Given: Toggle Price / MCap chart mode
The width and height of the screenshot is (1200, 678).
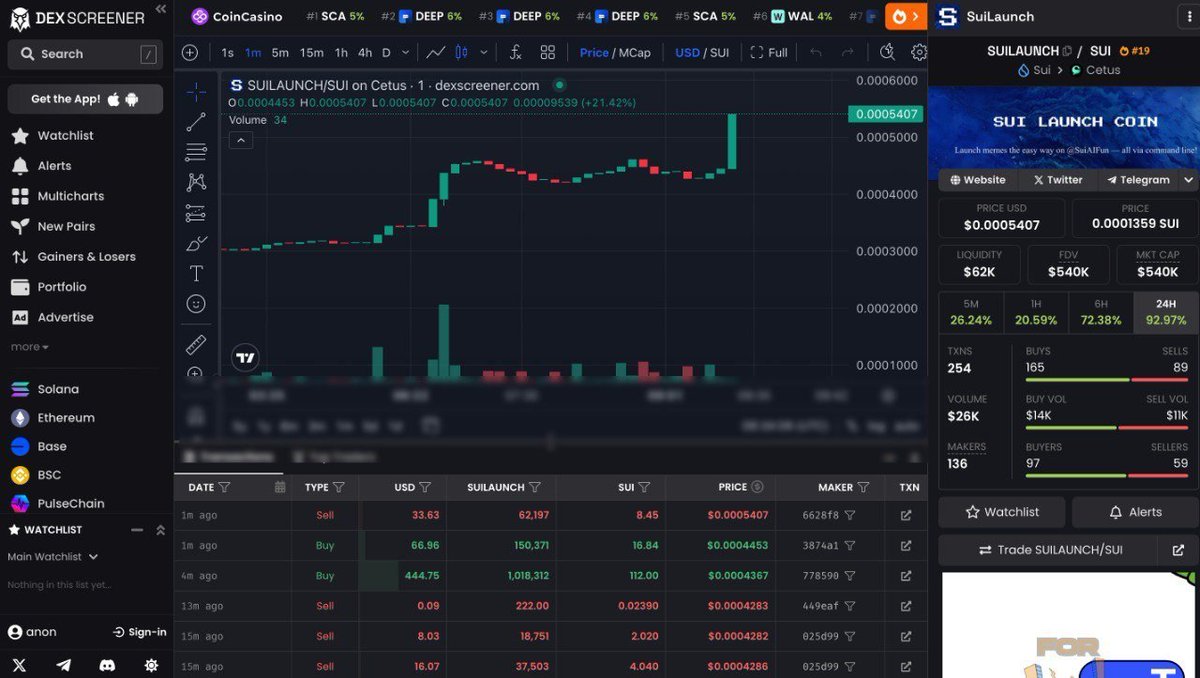Looking at the screenshot, I should pos(615,53).
